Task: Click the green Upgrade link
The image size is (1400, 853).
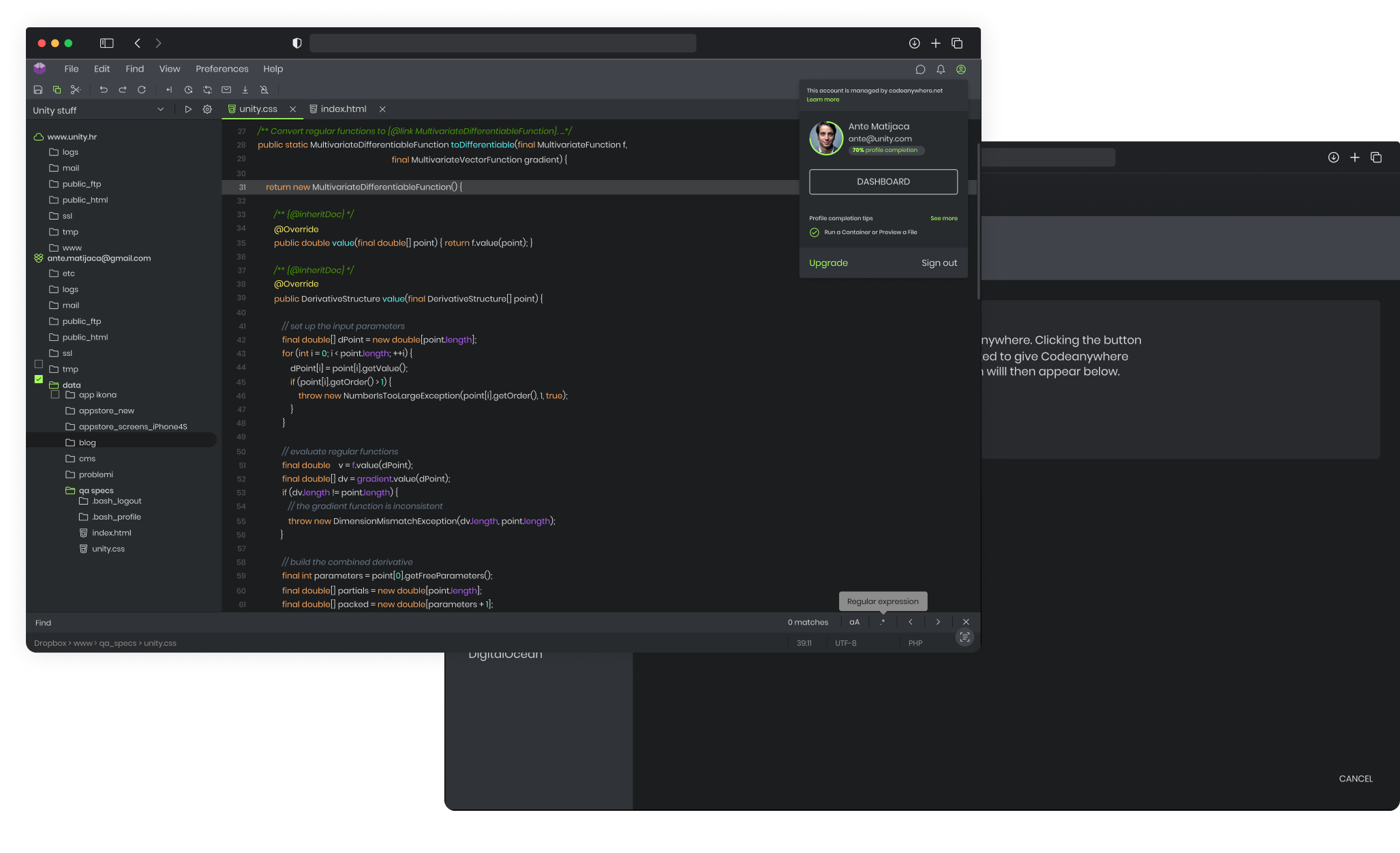Action: tap(828, 263)
